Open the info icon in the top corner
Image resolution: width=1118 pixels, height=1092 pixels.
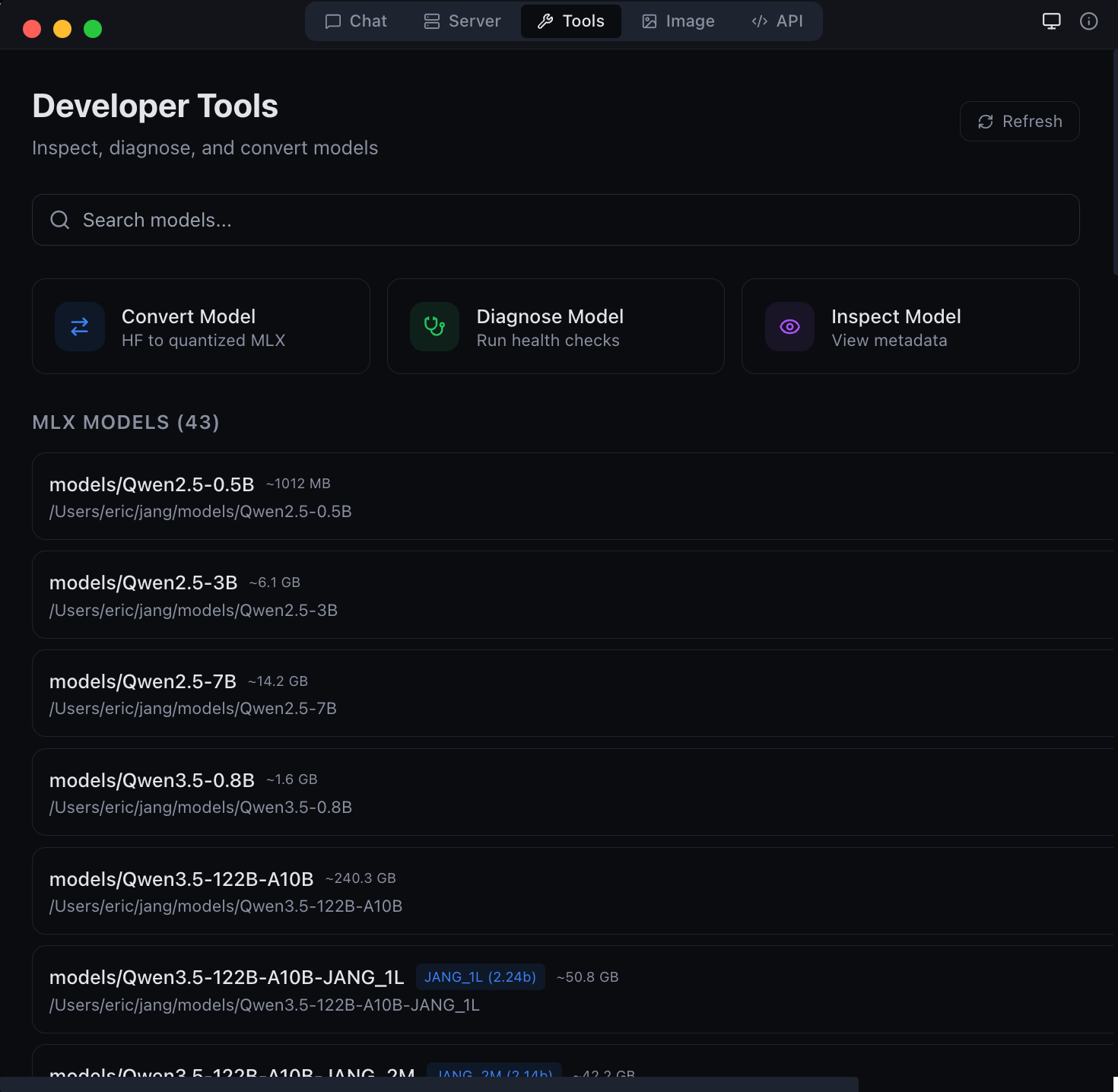pos(1088,21)
